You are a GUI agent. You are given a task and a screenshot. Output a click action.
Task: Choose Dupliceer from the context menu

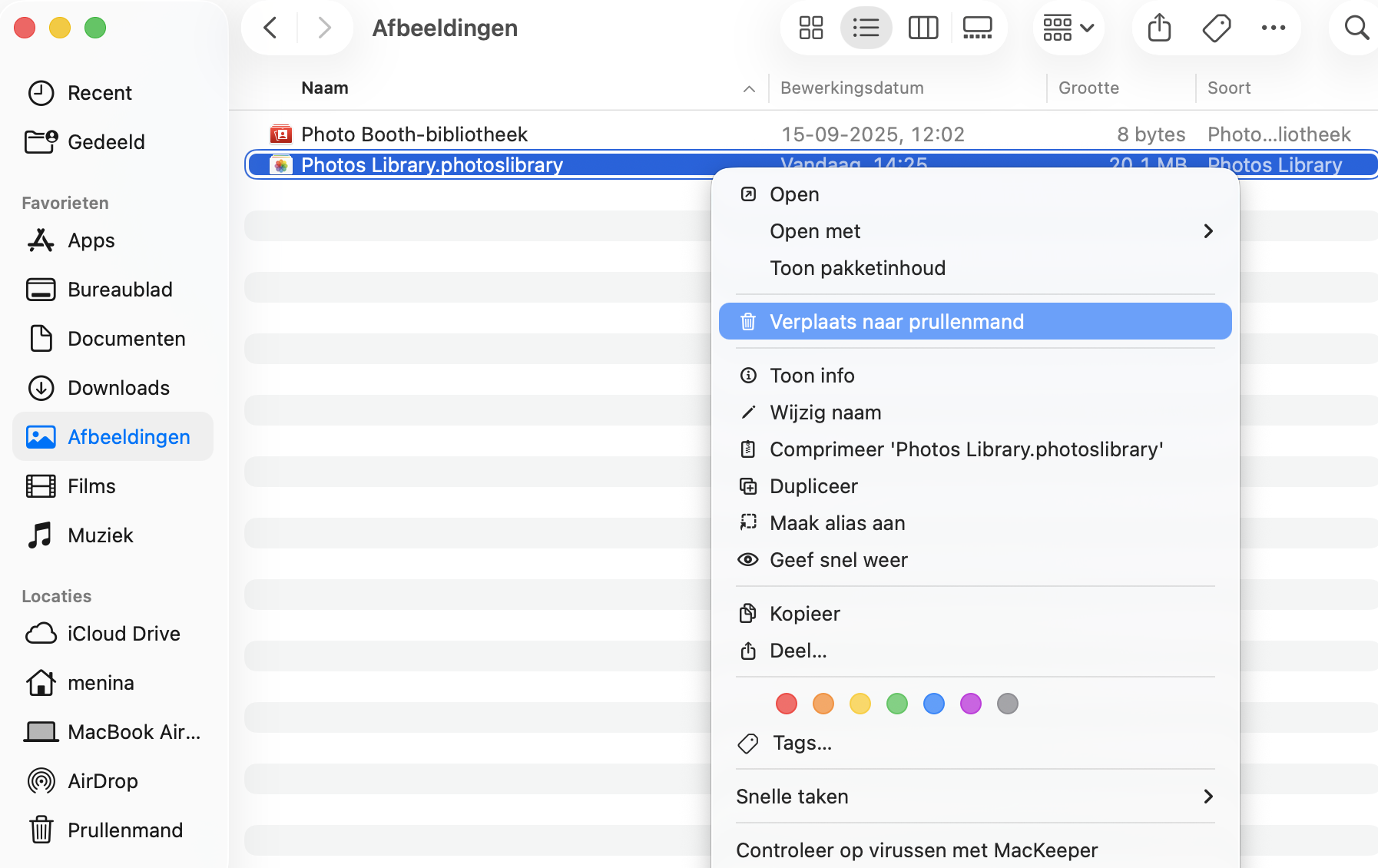pos(813,486)
